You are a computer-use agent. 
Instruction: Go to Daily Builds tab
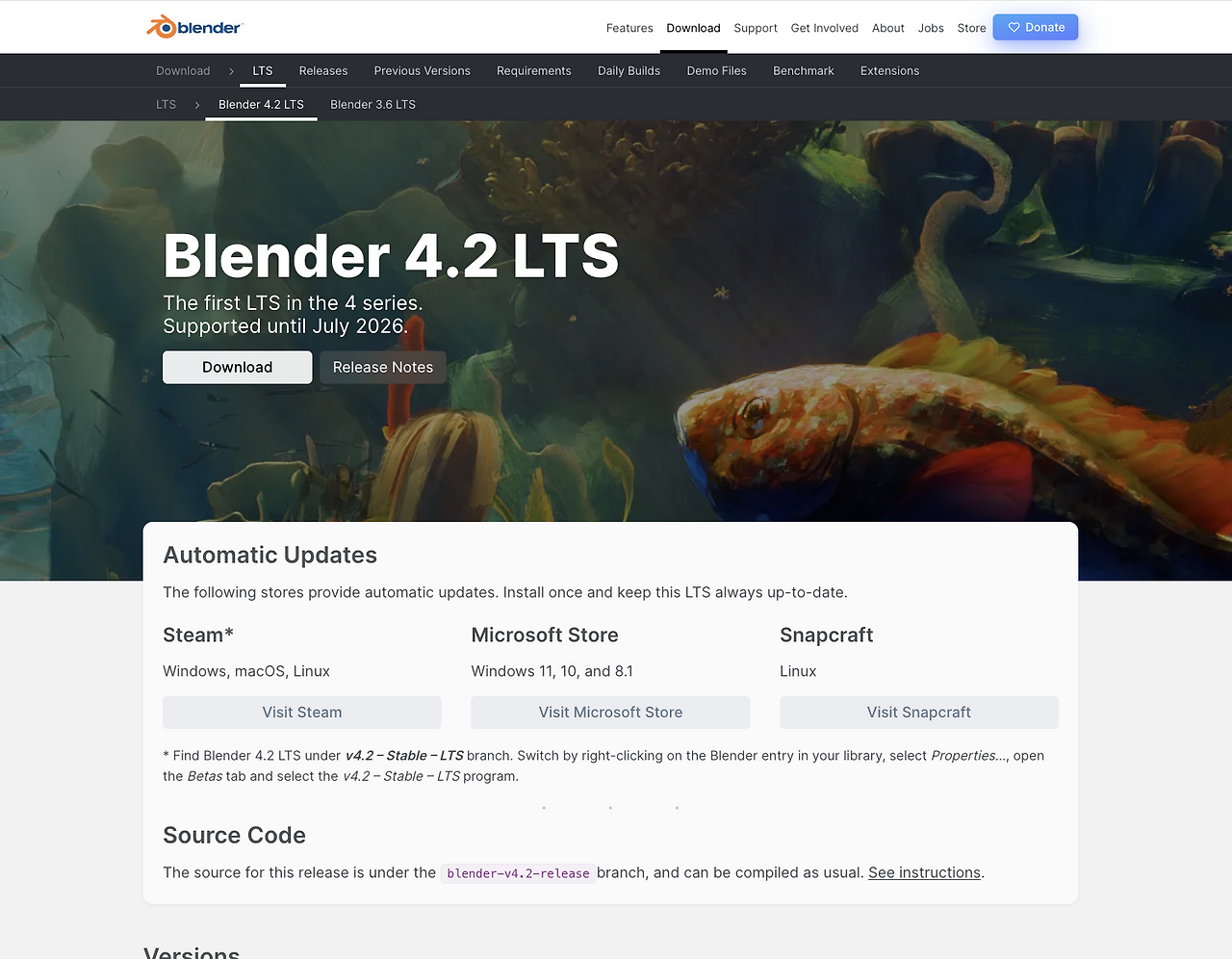click(x=629, y=70)
